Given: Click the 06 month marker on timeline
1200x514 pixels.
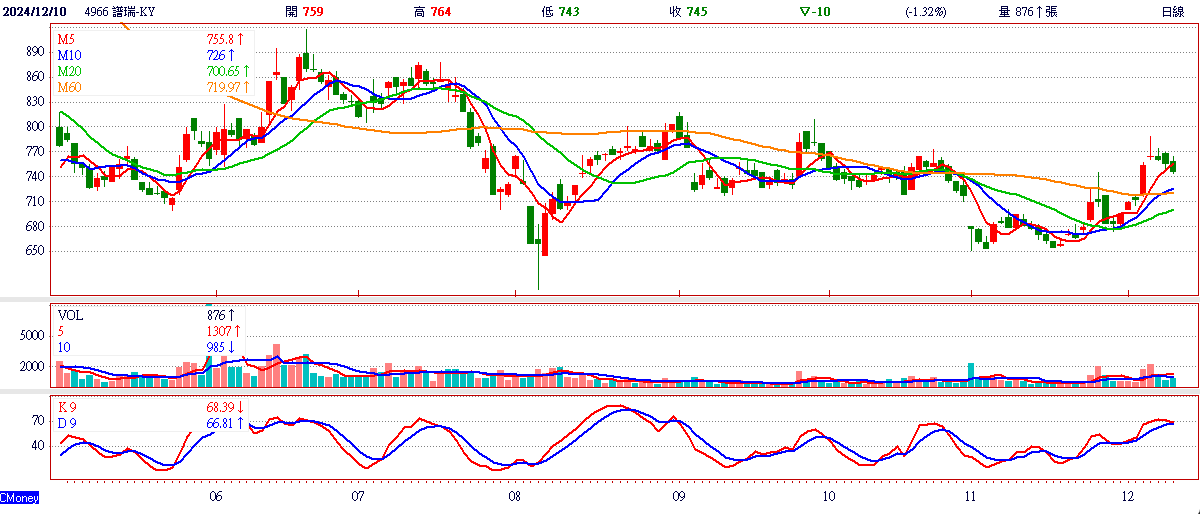Looking at the screenshot, I should 216,496.
